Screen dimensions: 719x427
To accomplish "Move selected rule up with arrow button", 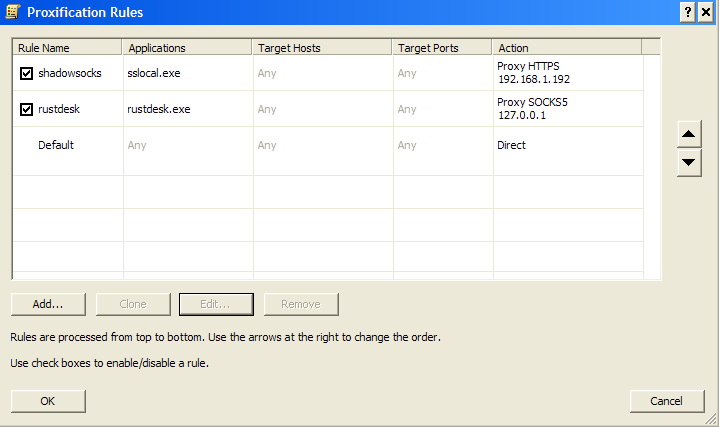I will [689, 134].
